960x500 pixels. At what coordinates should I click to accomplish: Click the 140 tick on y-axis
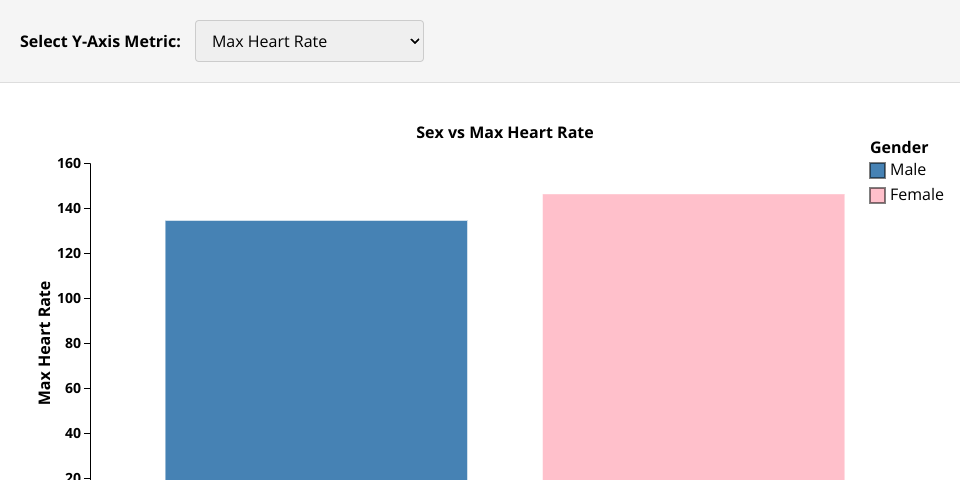pos(68,208)
